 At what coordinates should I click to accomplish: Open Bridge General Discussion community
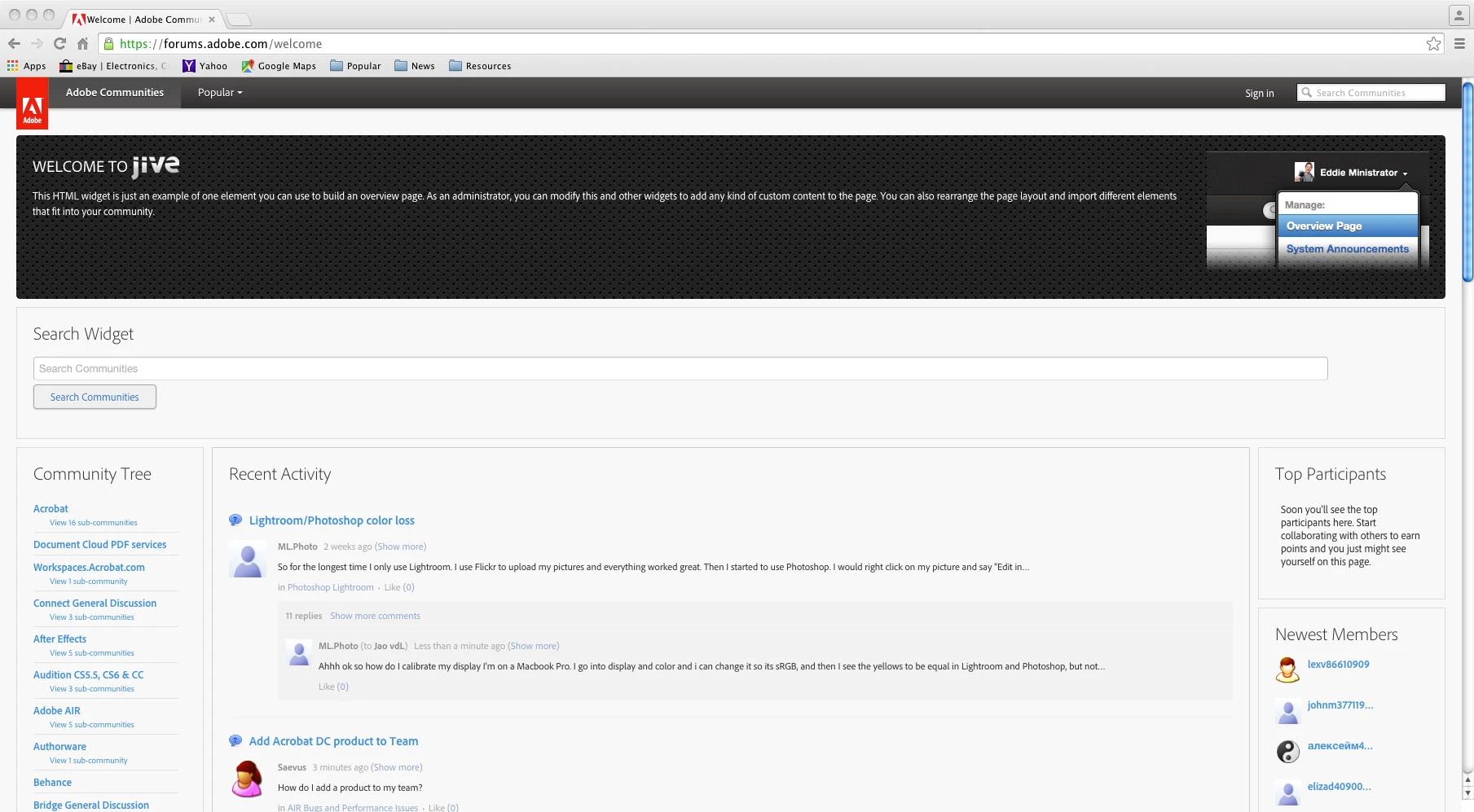tap(91, 805)
